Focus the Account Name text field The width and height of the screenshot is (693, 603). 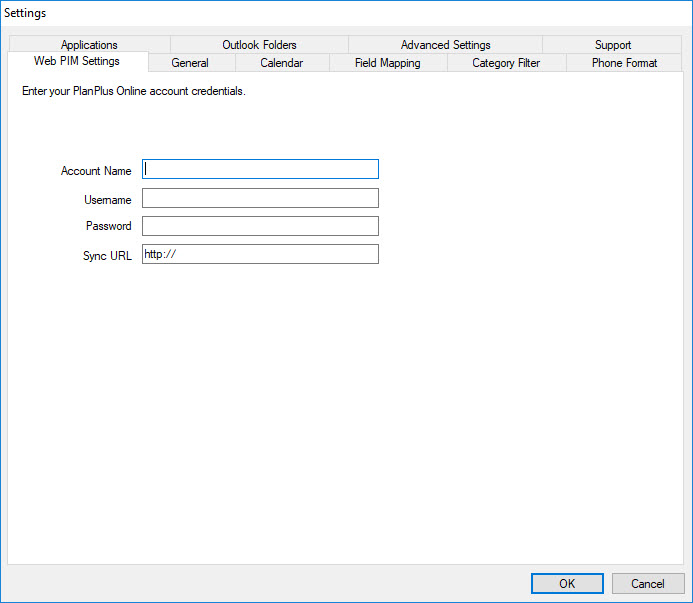point(260,169)
